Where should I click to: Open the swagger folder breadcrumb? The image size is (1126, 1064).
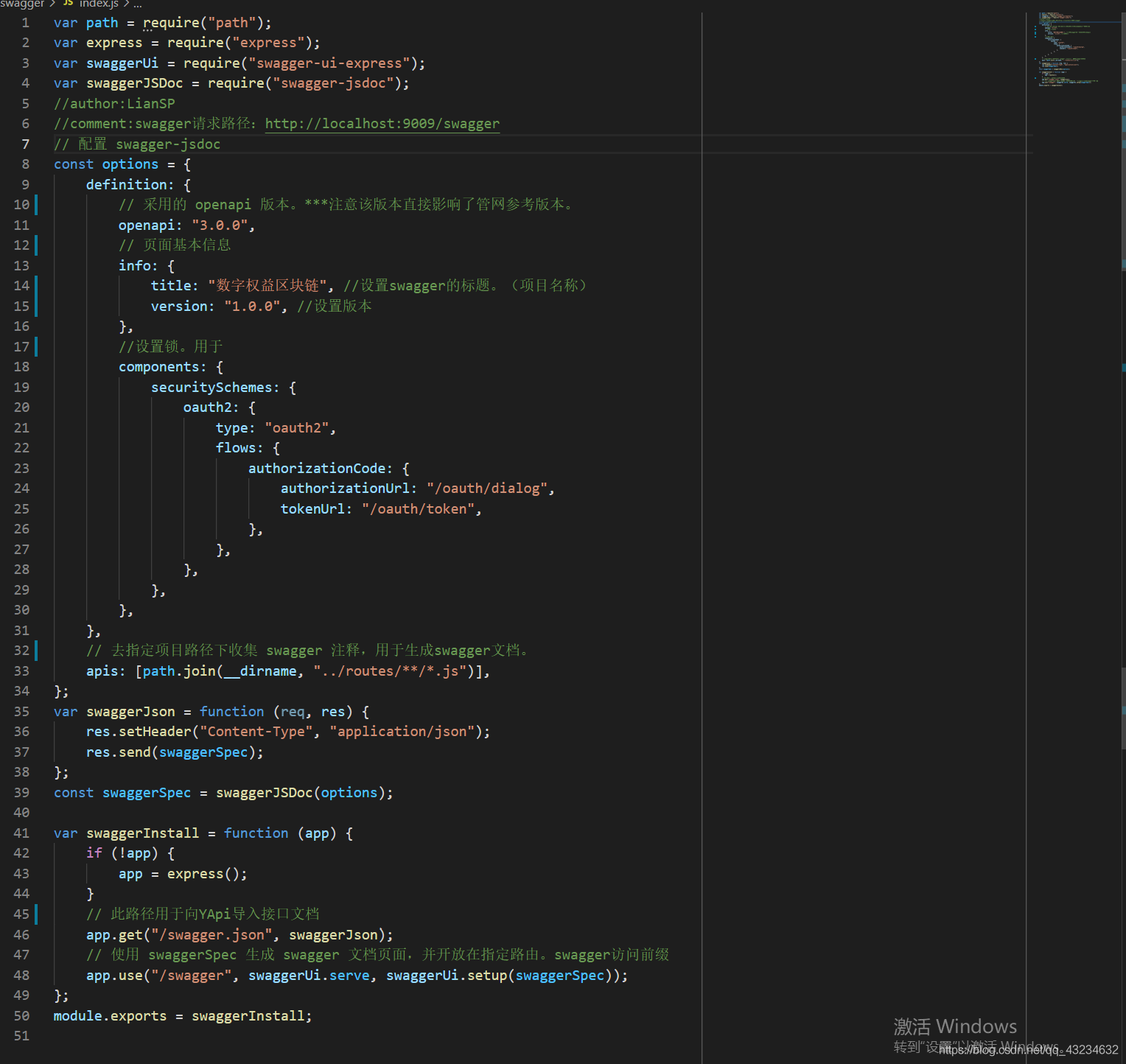22,4
